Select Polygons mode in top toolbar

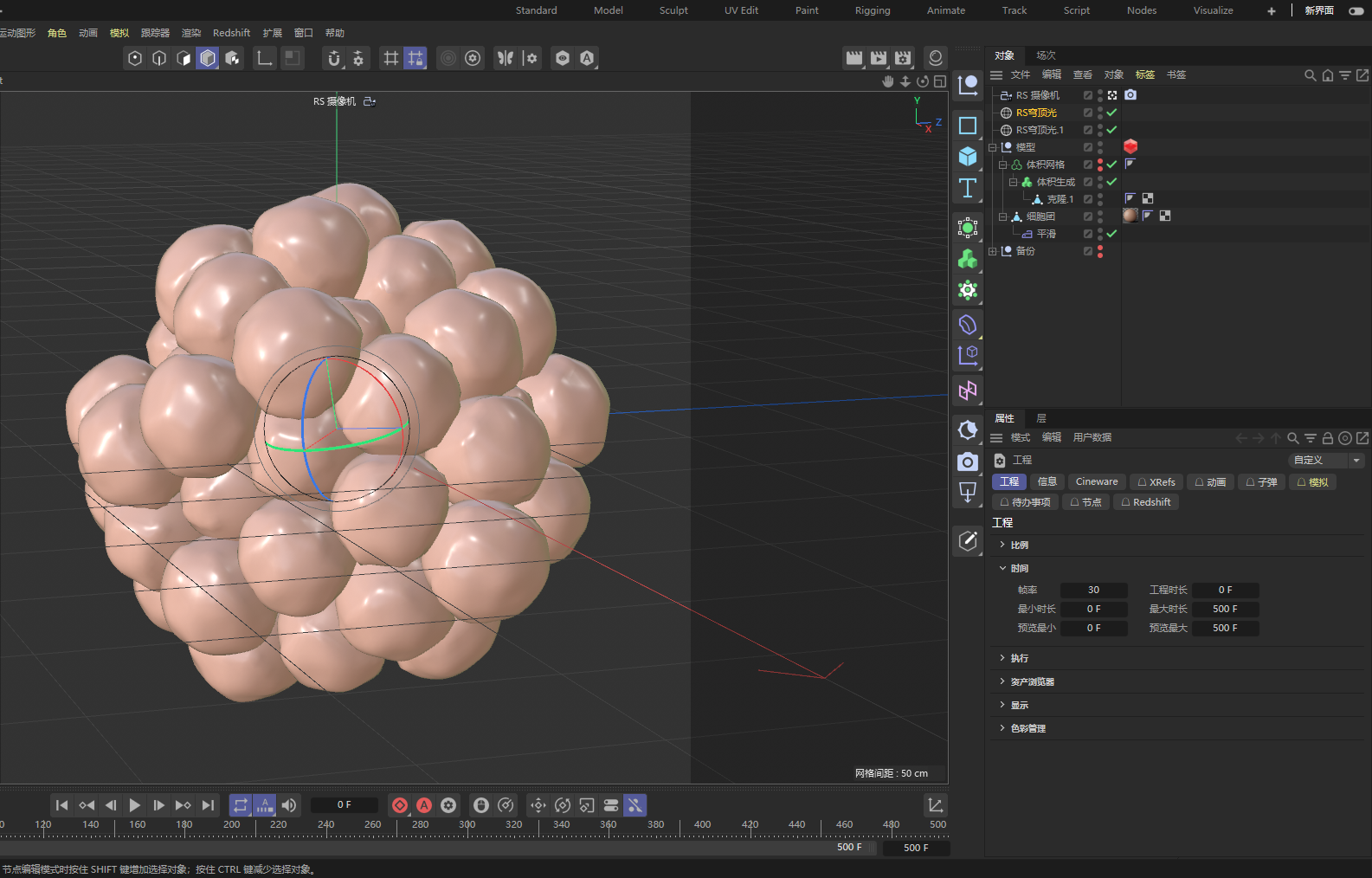click(x=184, y=58)
